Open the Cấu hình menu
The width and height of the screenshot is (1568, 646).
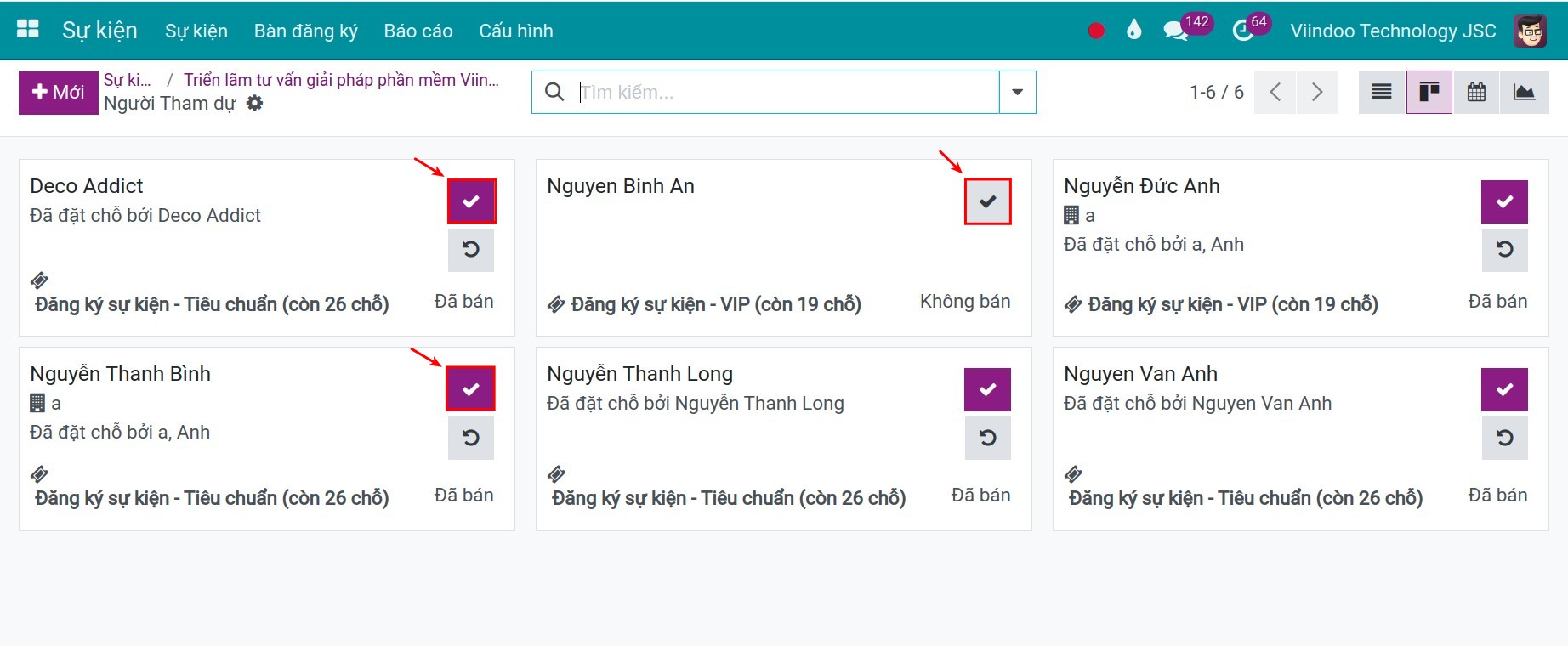pos(516,31)
